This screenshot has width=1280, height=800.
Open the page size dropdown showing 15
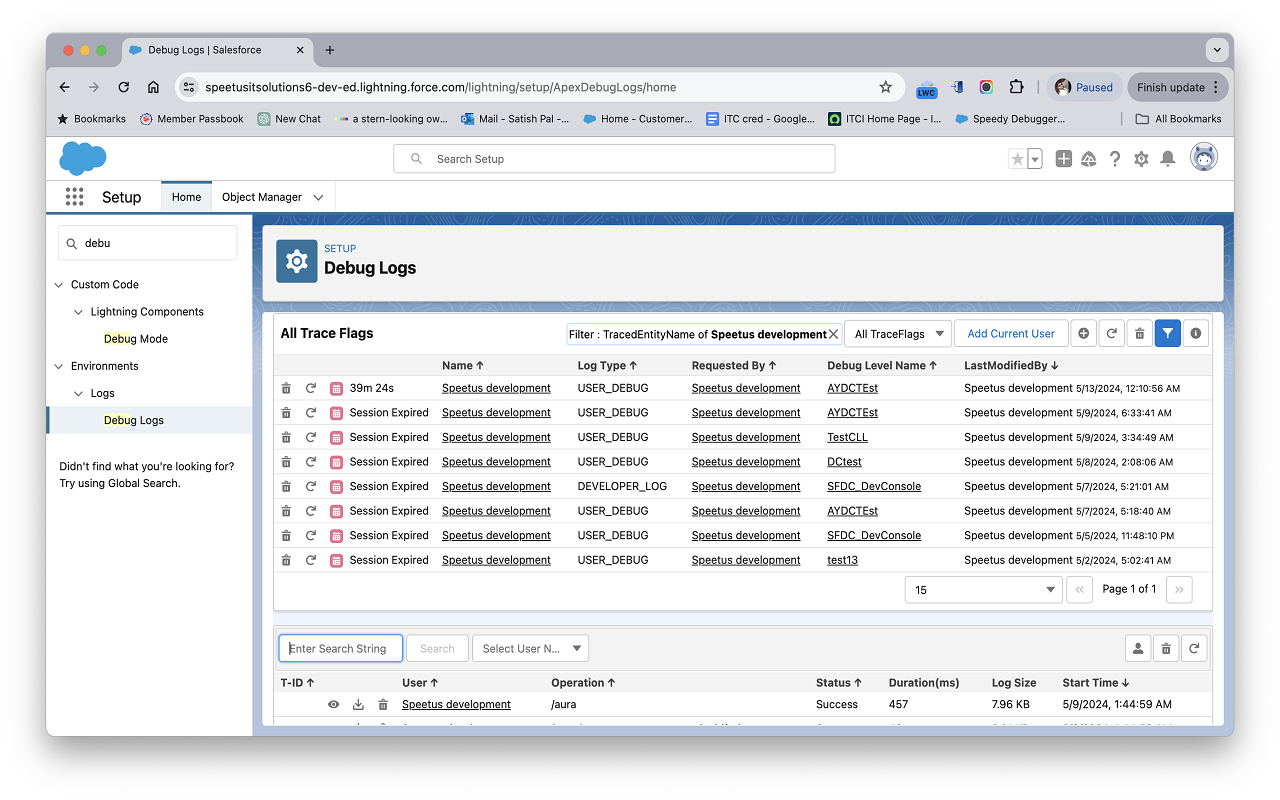(x=983, y=589)
